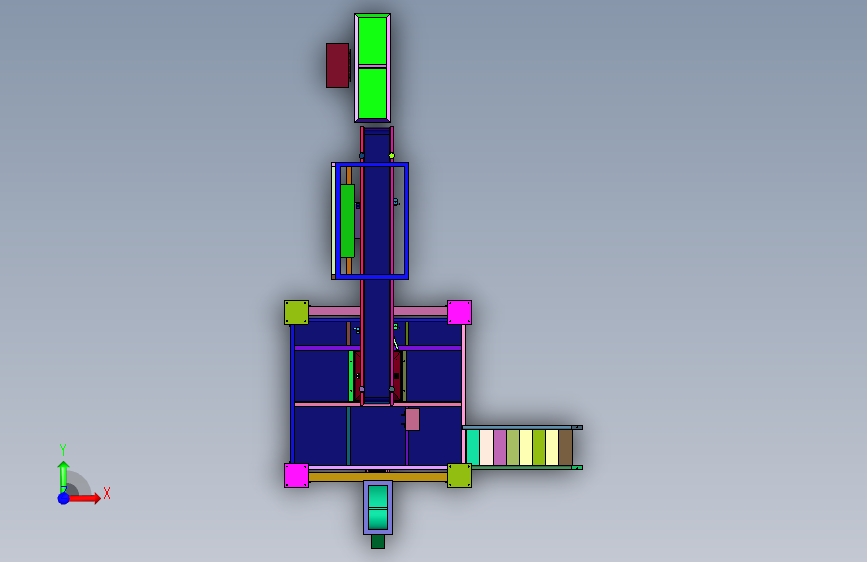The image size is (867, 562).
Task: Select the peach roller next to the teal roller
Action: [486, 447]
